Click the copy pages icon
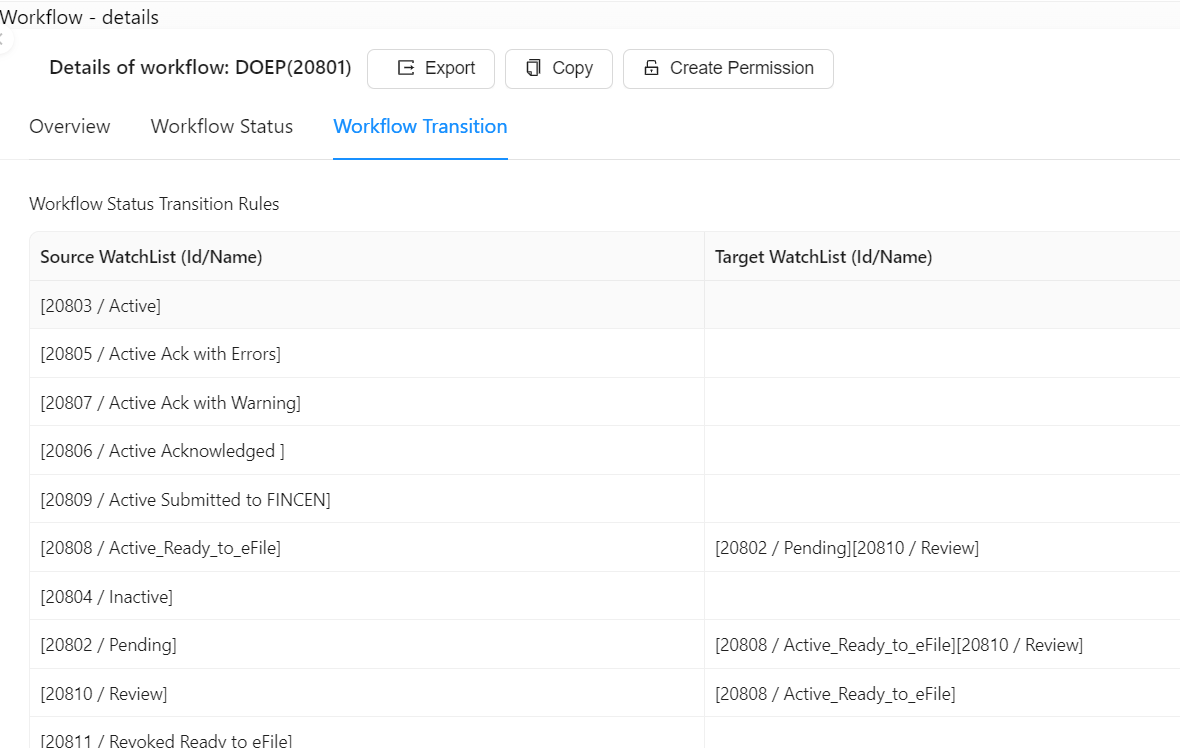 click(534, 68)
